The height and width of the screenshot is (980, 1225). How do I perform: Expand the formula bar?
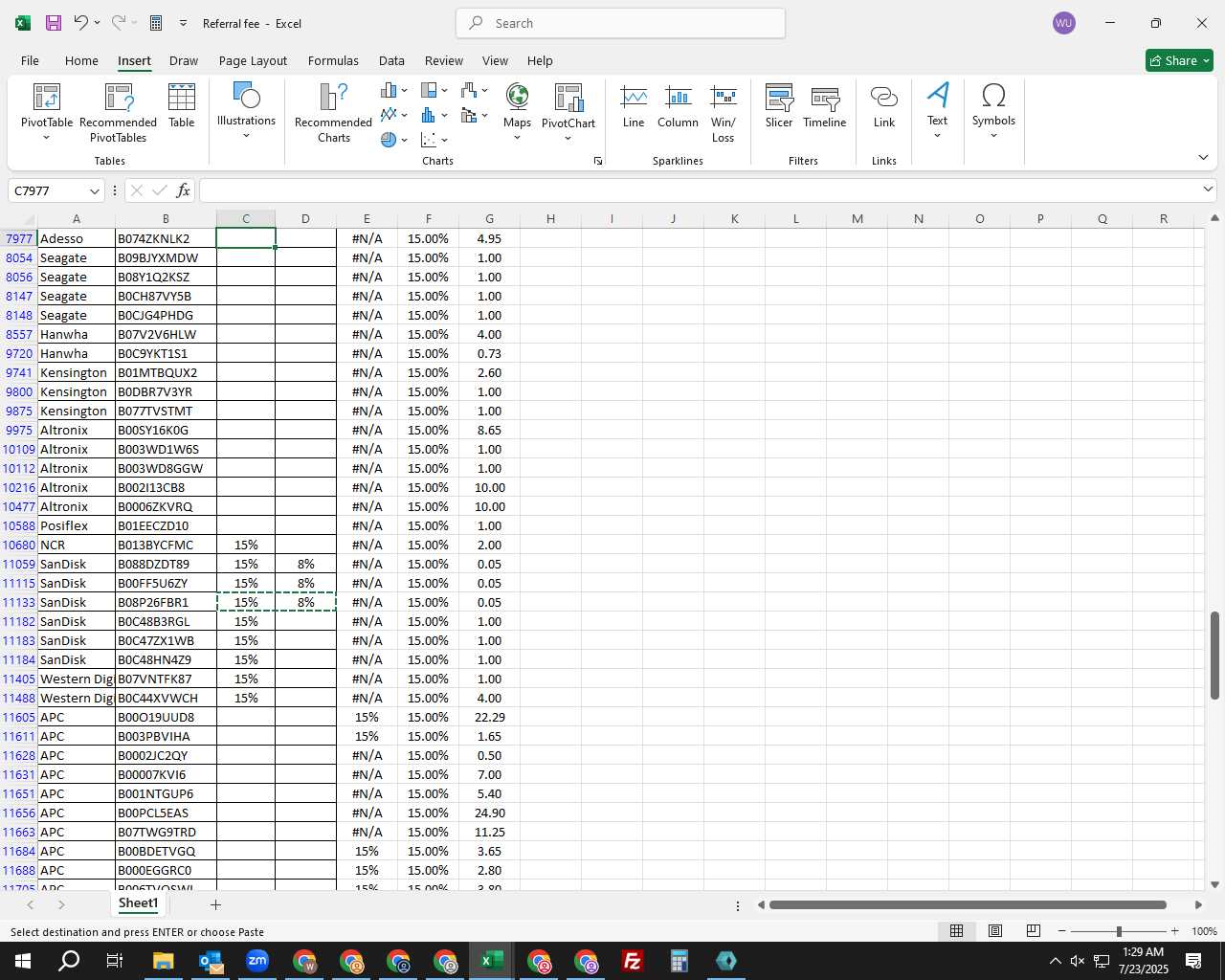coord(1207,189)
